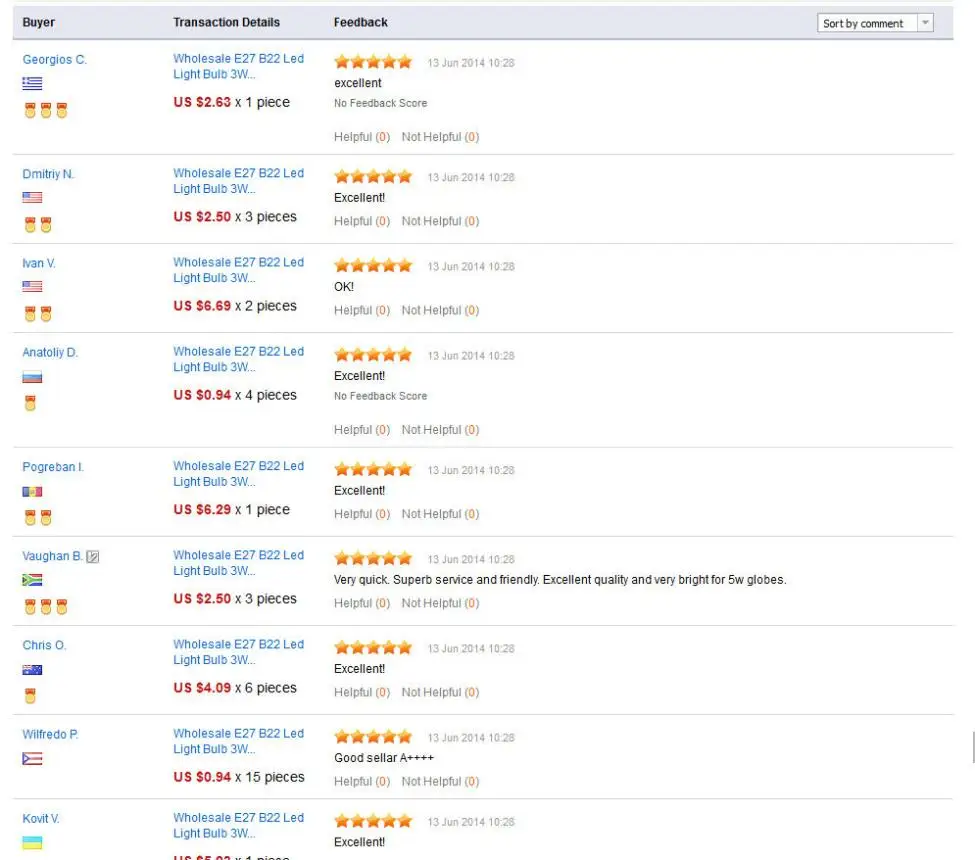Screen dimensions: 975x860
Task: Click the South Africa flag under Vaughan B.
Action: pos(32,580)
